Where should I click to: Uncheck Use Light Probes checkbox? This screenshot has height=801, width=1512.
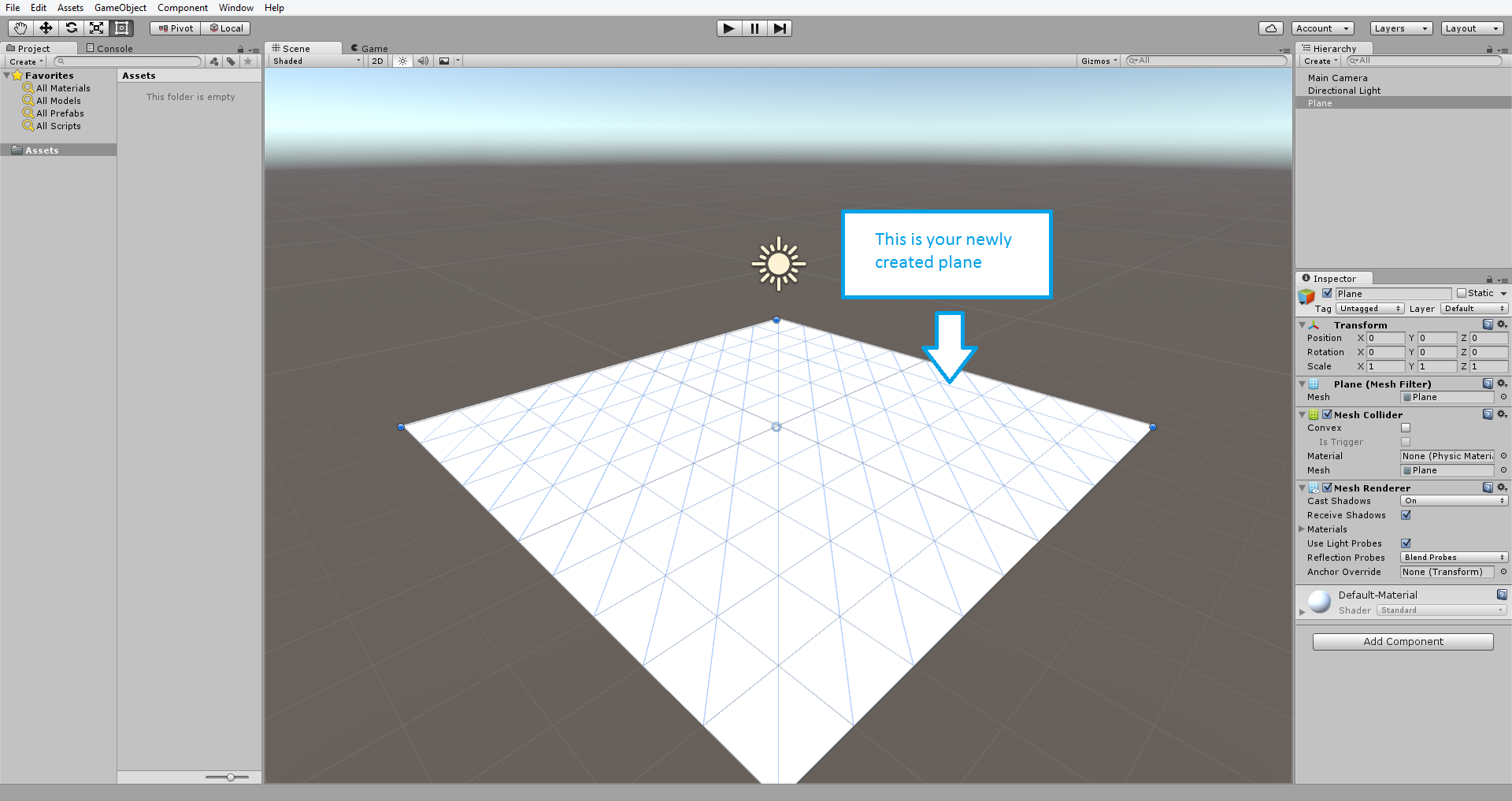[x=1406, y=543]
